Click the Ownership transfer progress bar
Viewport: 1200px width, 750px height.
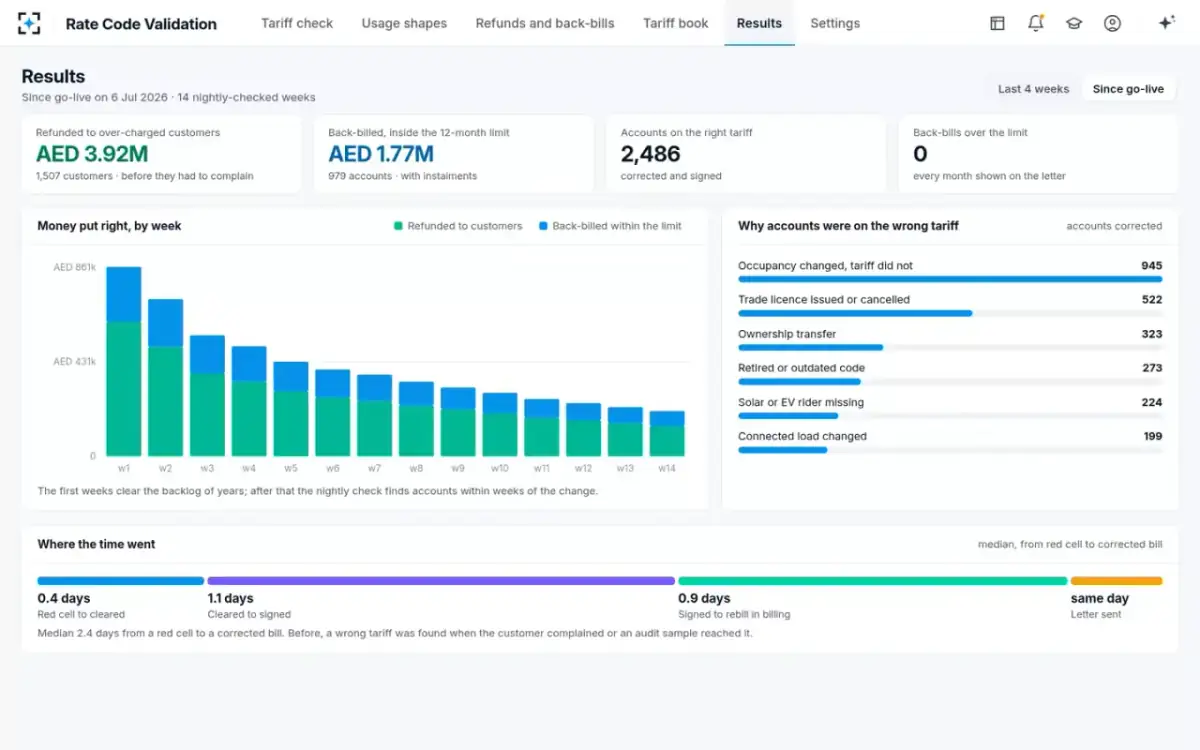click(x=950, y=347)
